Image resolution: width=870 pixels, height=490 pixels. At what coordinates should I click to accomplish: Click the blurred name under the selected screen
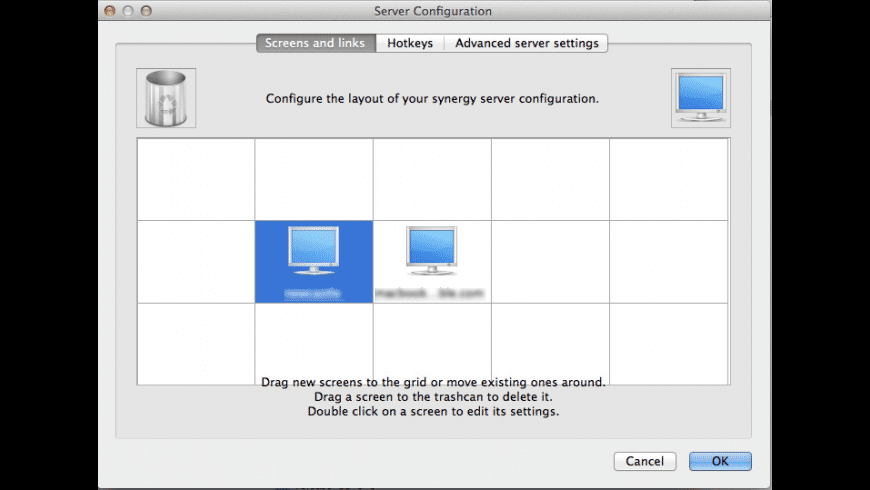(x=313, y=294)
